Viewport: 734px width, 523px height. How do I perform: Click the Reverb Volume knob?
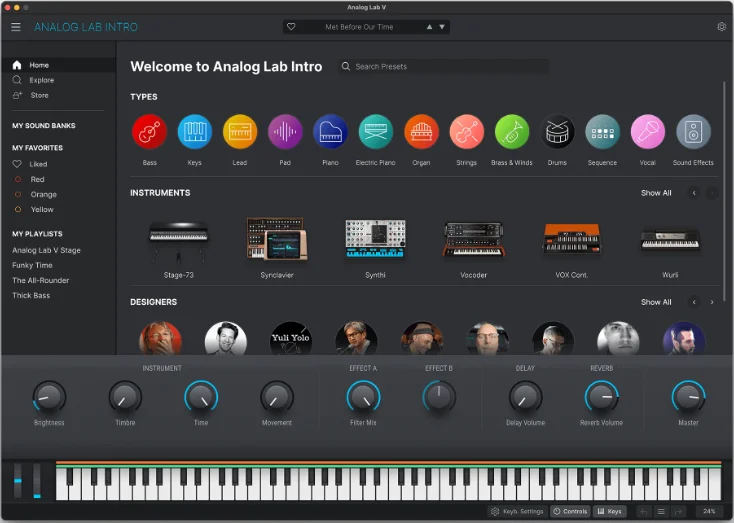[x=602, y=397]
